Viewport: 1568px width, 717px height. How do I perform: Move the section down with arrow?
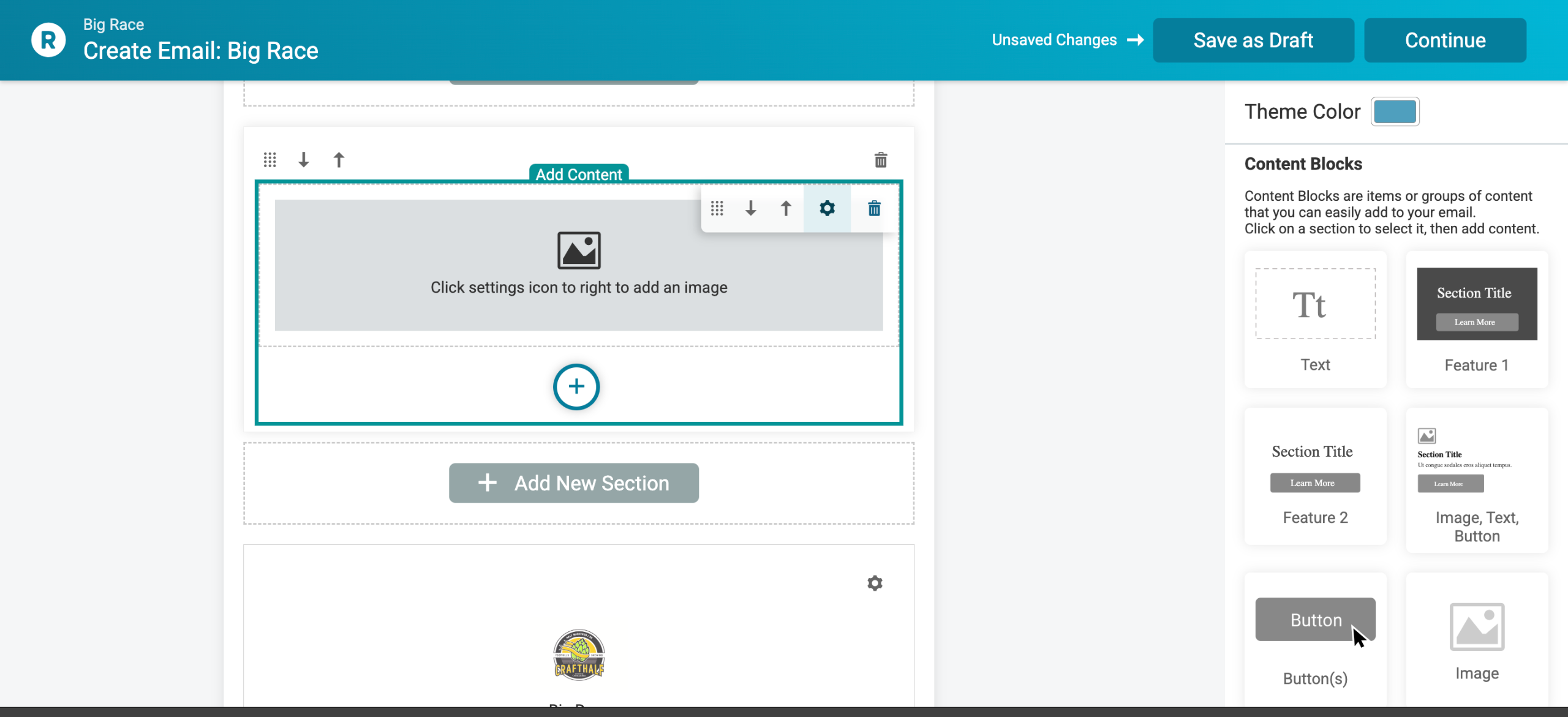click(304, 160)
